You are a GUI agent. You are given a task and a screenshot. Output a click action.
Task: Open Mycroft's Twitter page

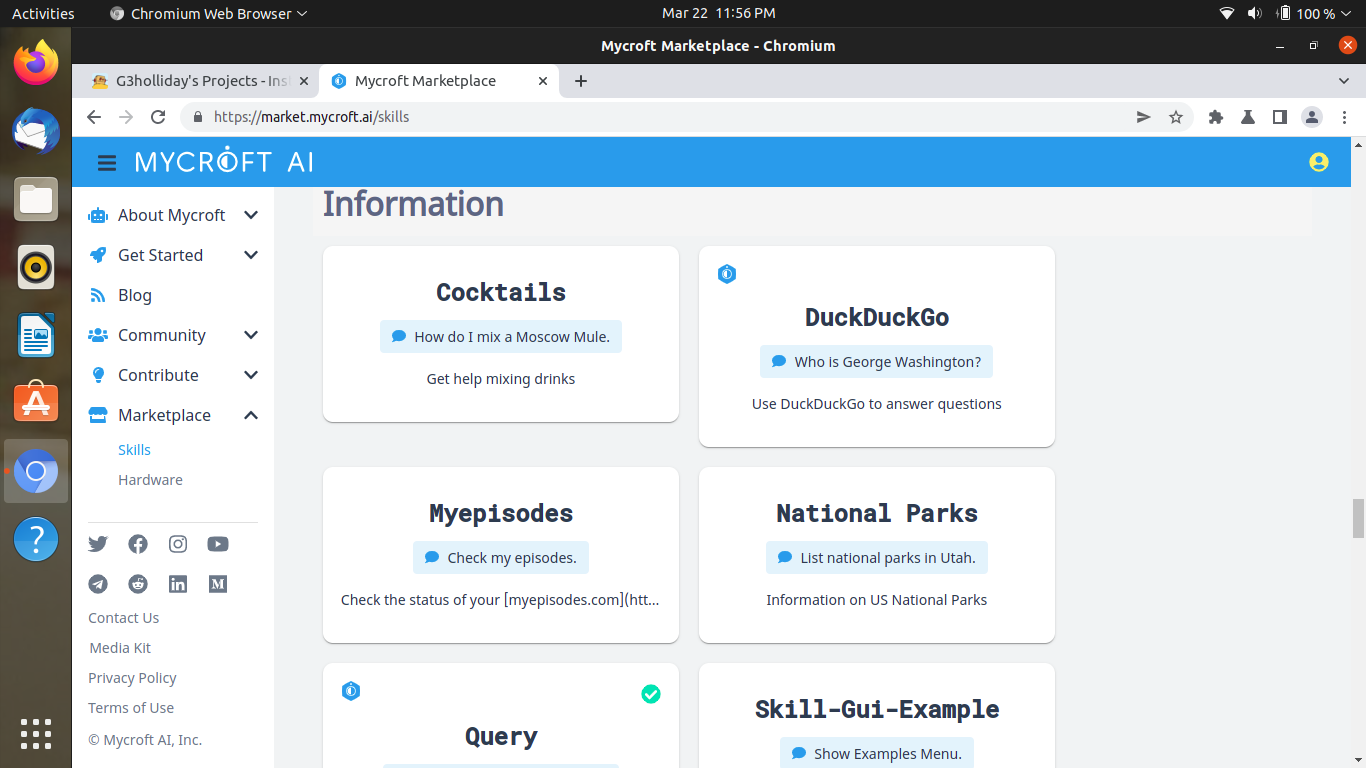pos(98,544)
